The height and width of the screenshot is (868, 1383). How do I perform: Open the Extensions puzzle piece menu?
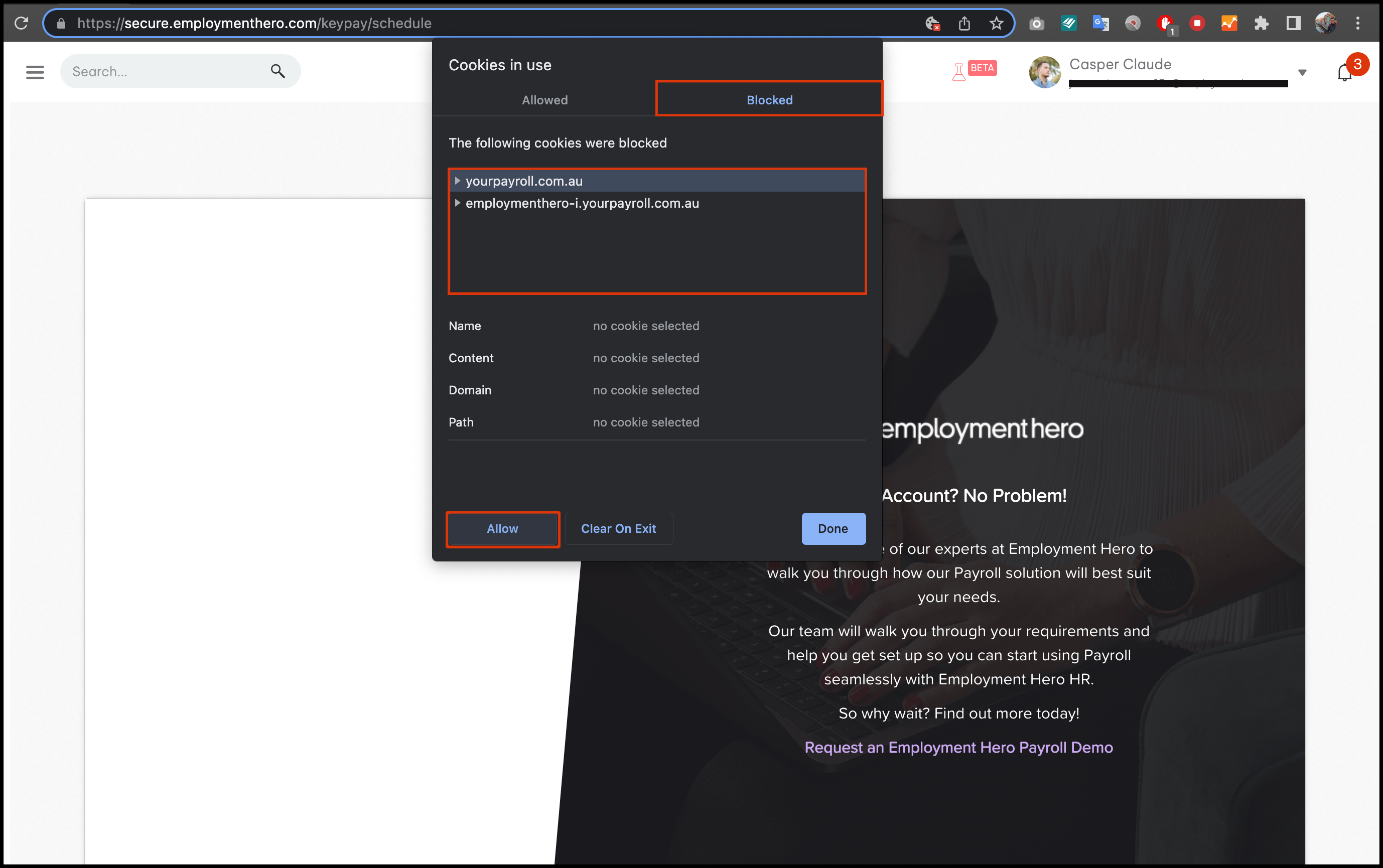[x=1261, y=24]
